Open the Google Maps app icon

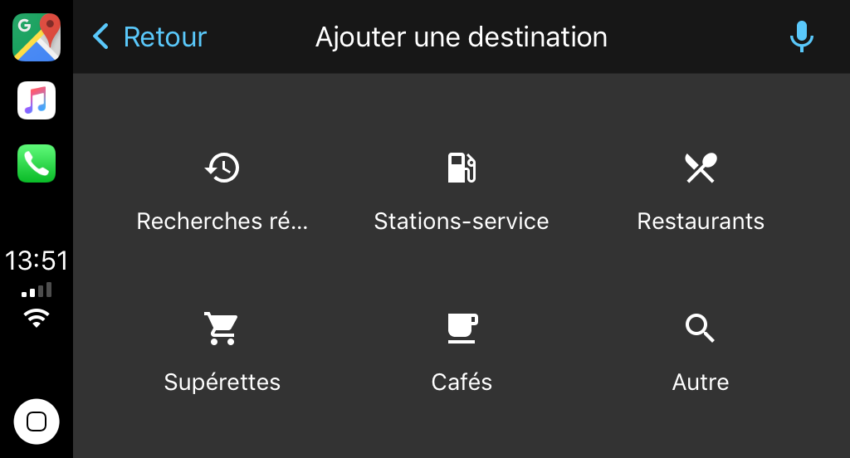(36, 37)
